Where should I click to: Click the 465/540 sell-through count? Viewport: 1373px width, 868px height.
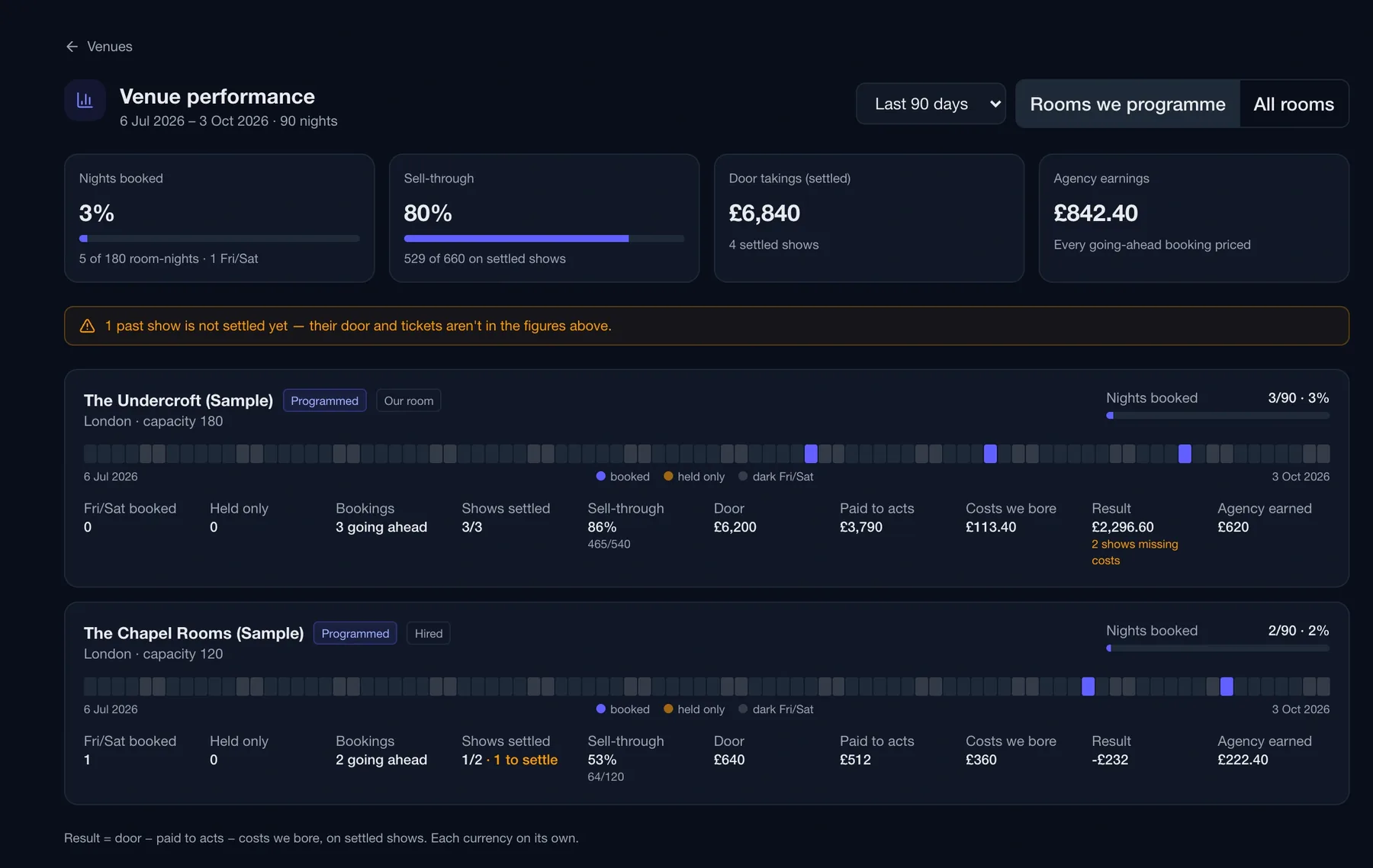[x=609, y=544]
